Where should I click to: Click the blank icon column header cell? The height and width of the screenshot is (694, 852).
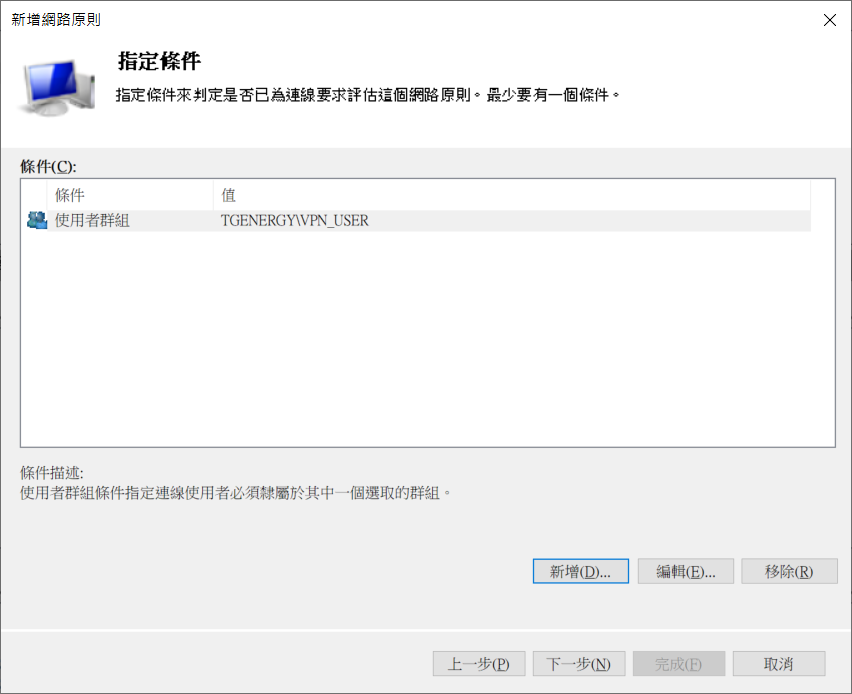click(34, 195)
